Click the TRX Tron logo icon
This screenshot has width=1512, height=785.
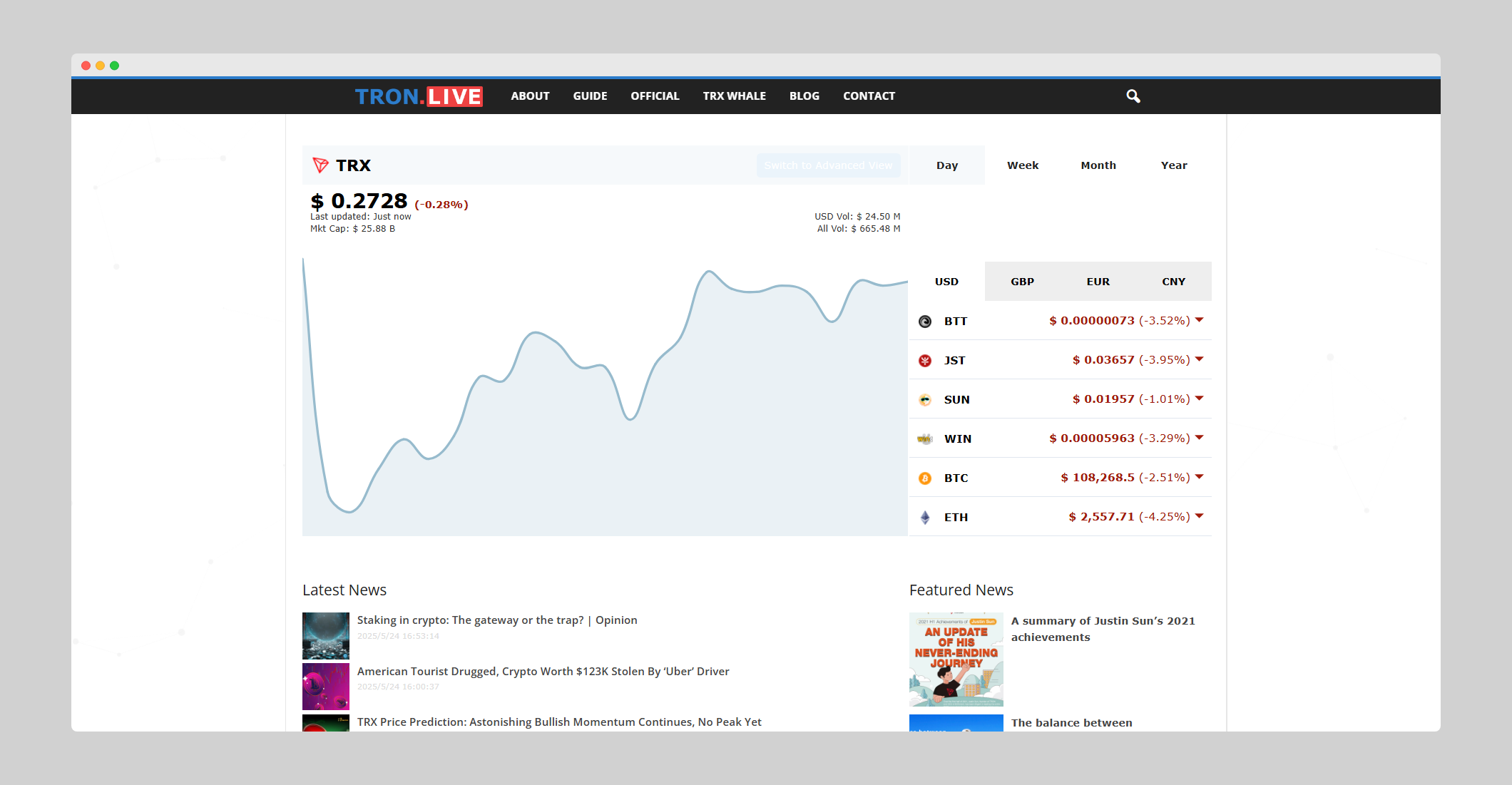click(x=320, y=165)
